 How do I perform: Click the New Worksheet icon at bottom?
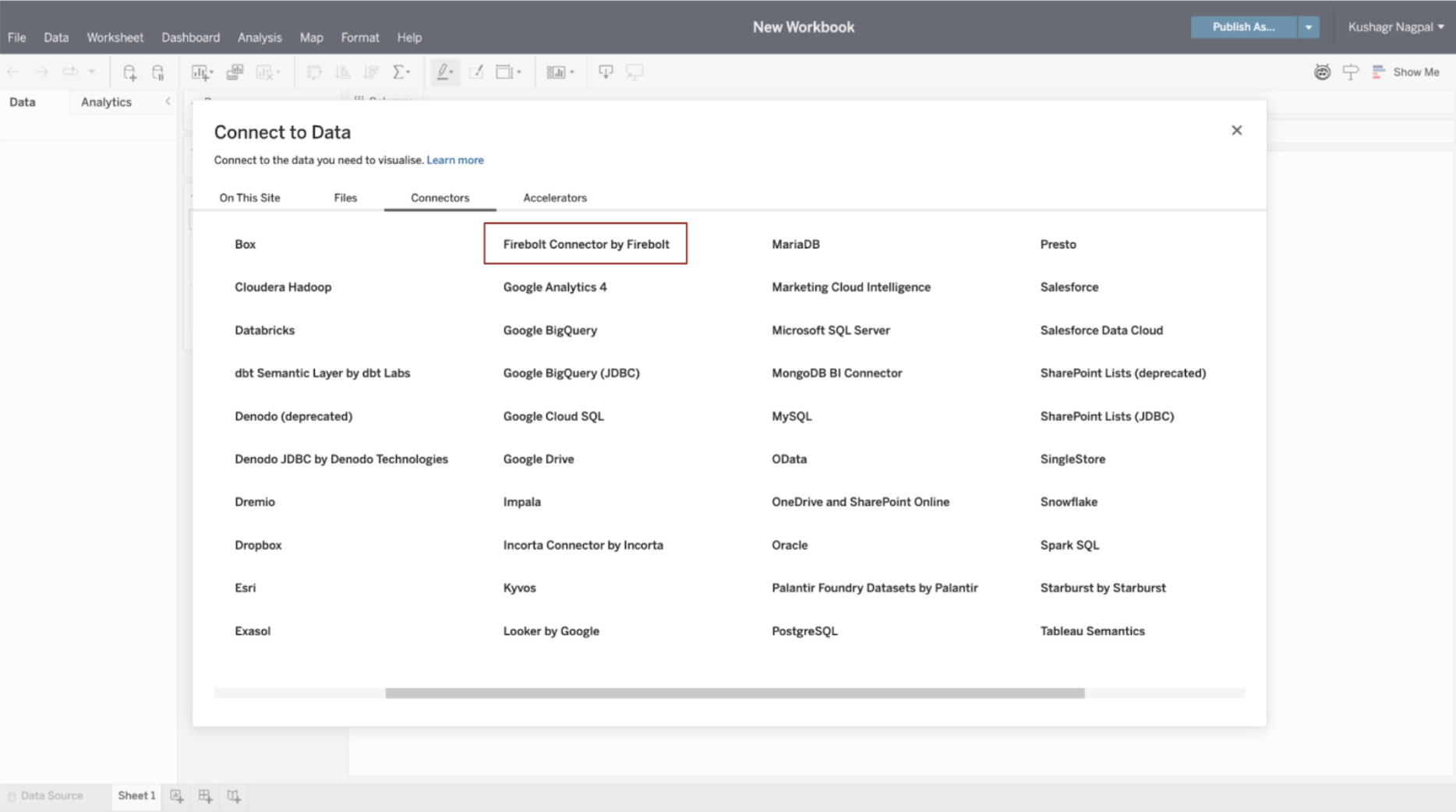177,796
